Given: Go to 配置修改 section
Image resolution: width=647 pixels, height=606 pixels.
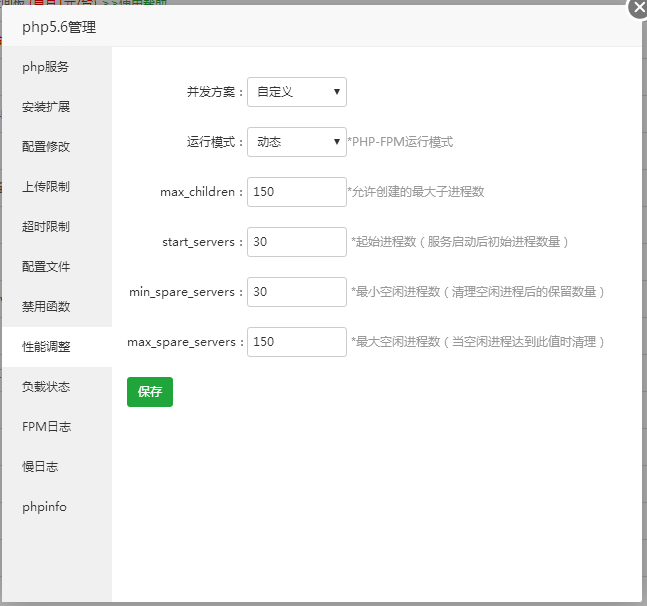Looking at the screenshot, I should (57, 147).
